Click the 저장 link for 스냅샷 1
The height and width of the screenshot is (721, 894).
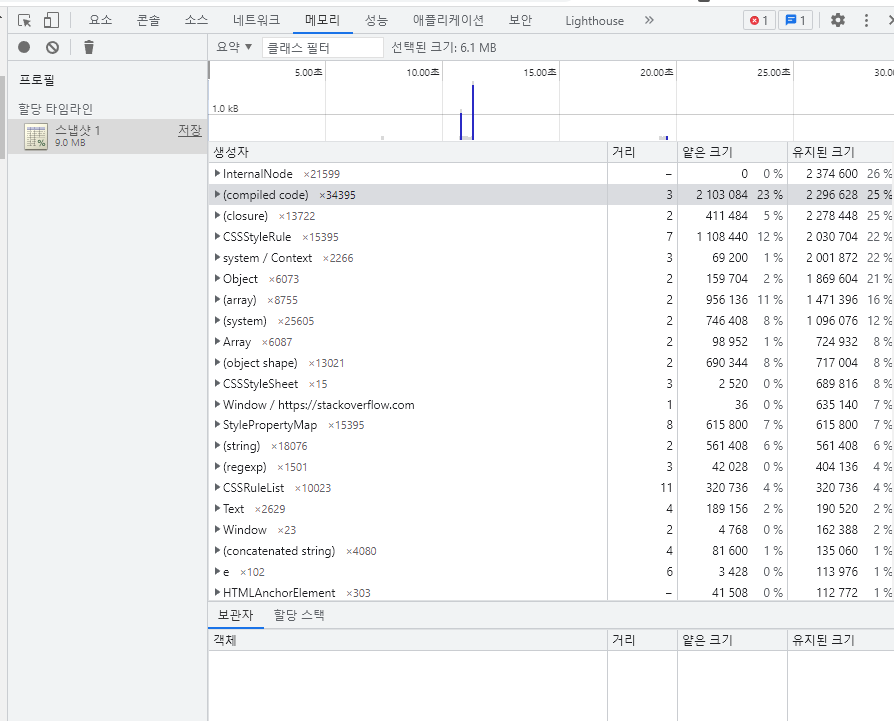point(189,130)
